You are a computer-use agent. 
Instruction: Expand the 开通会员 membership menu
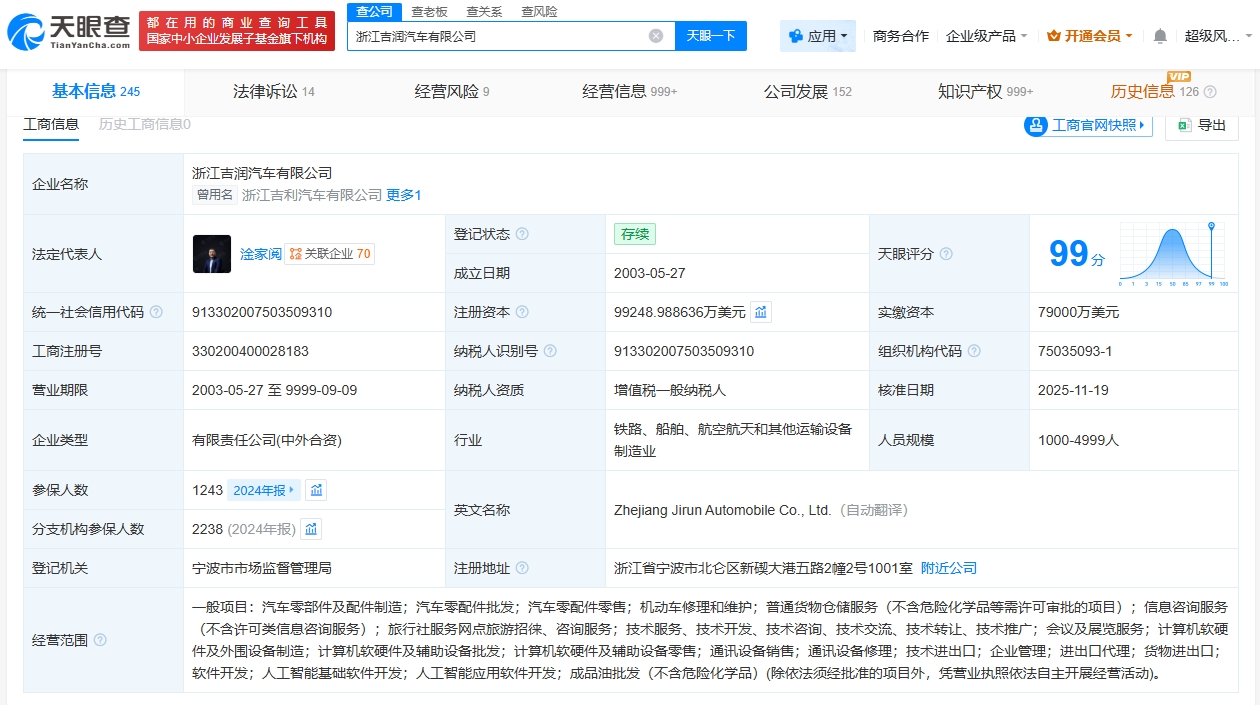pyautogui.click(x=1089, y=36)
